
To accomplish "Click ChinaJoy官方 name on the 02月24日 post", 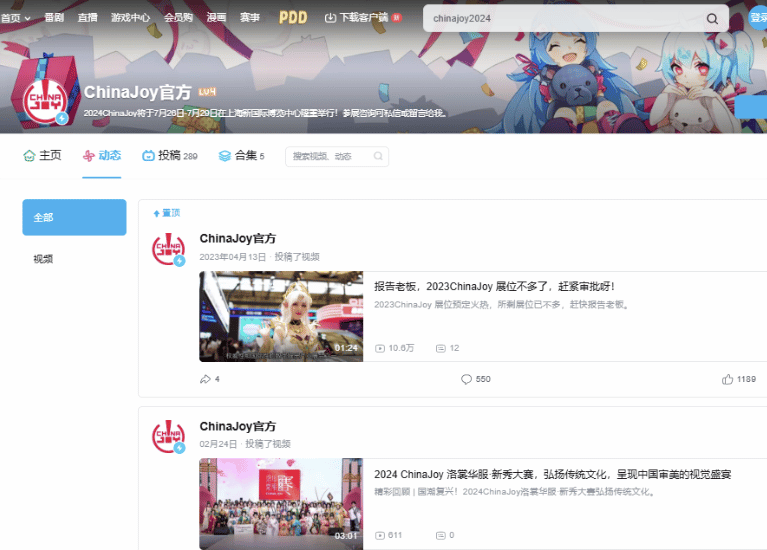I will [x=238, y=426].
